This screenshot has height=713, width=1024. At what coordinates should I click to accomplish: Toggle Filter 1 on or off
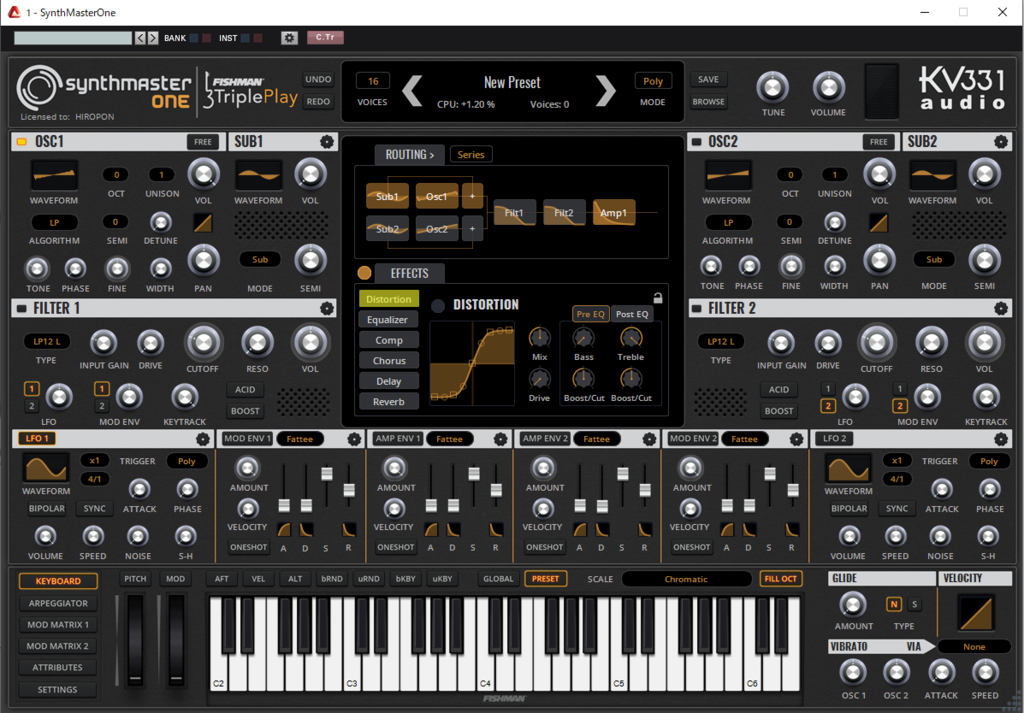click(22, 308)
